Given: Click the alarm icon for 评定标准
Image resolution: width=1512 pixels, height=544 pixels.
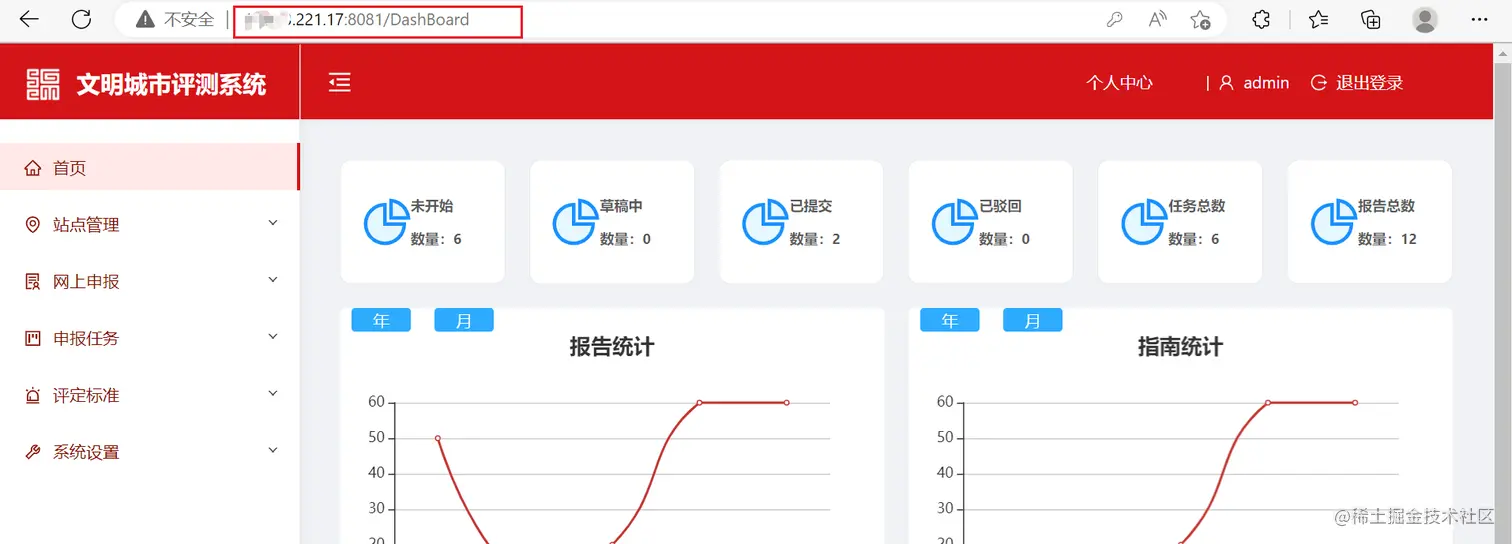Looking at the screenshot, I should pos(33,395).
